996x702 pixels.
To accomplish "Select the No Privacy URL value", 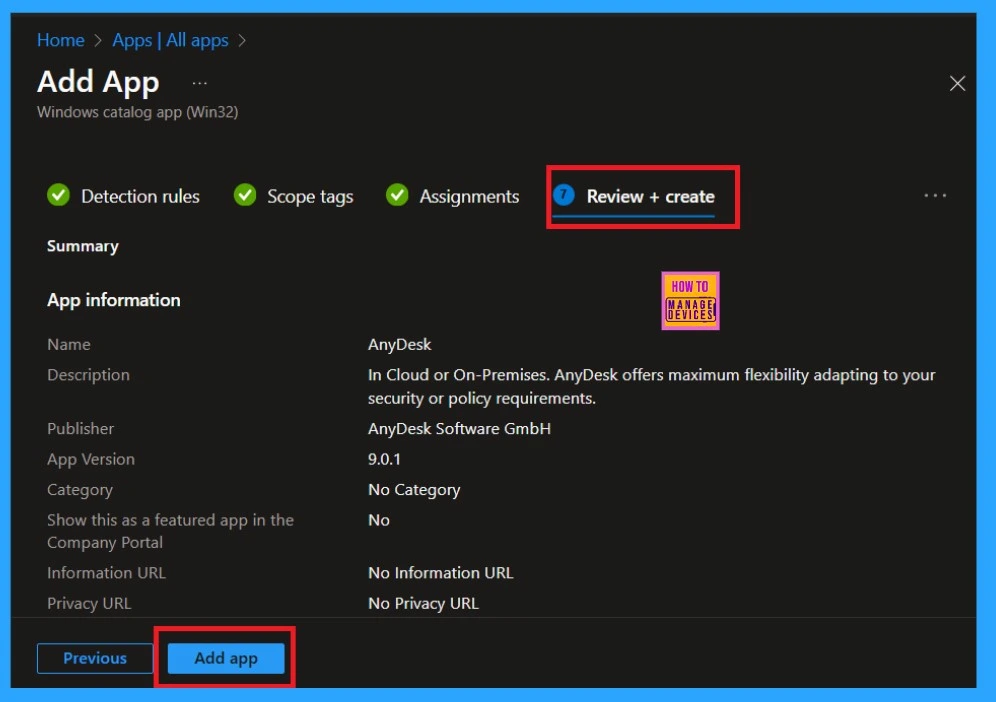I will (x=423, y=604).
